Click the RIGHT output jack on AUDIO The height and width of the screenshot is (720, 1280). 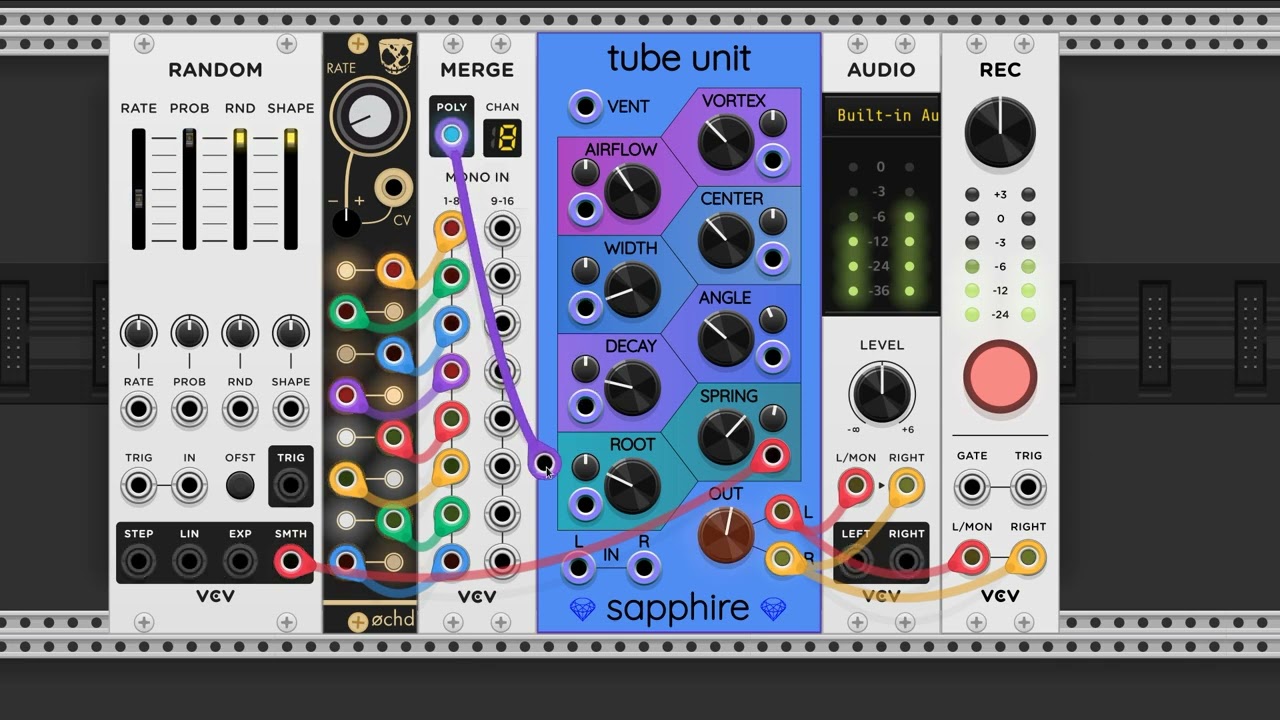906,562
